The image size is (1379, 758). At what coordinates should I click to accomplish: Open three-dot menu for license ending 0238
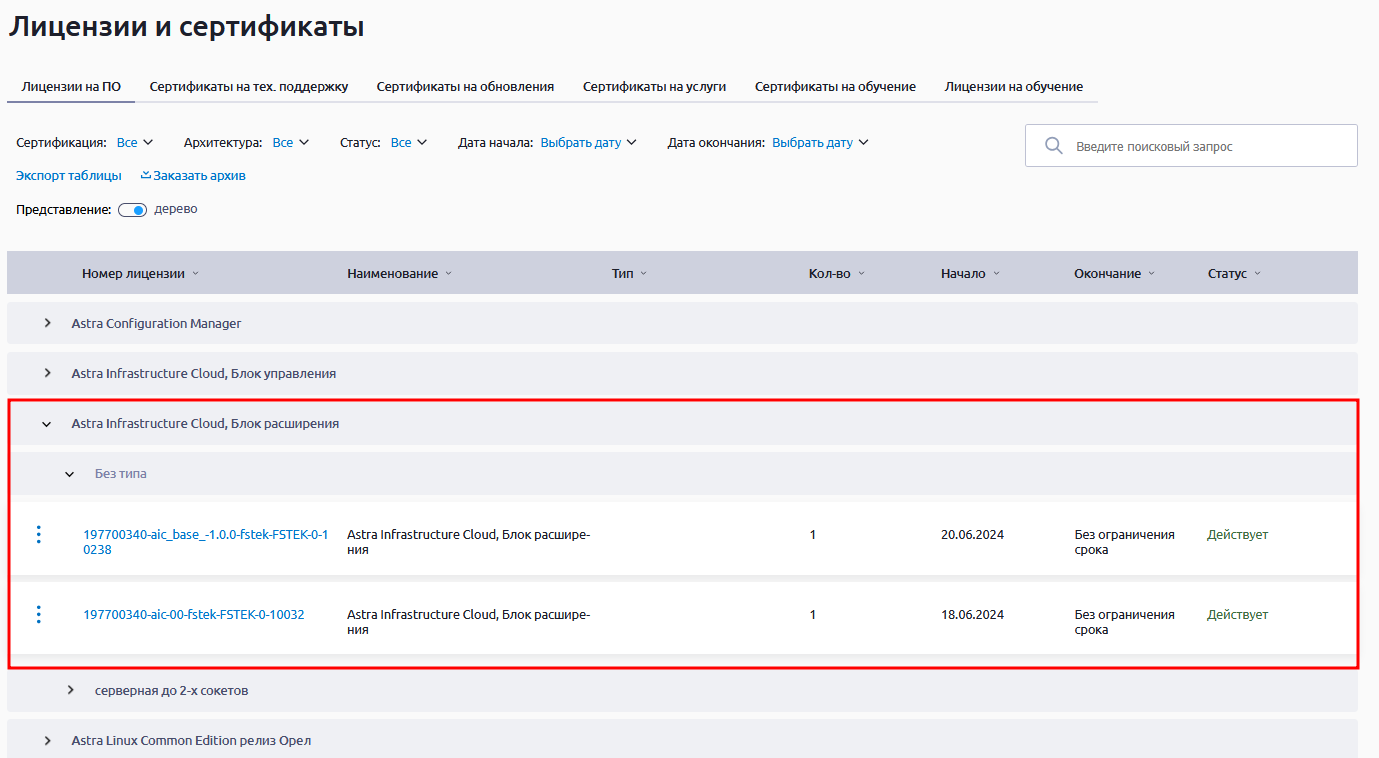click(x=39, y=535)
